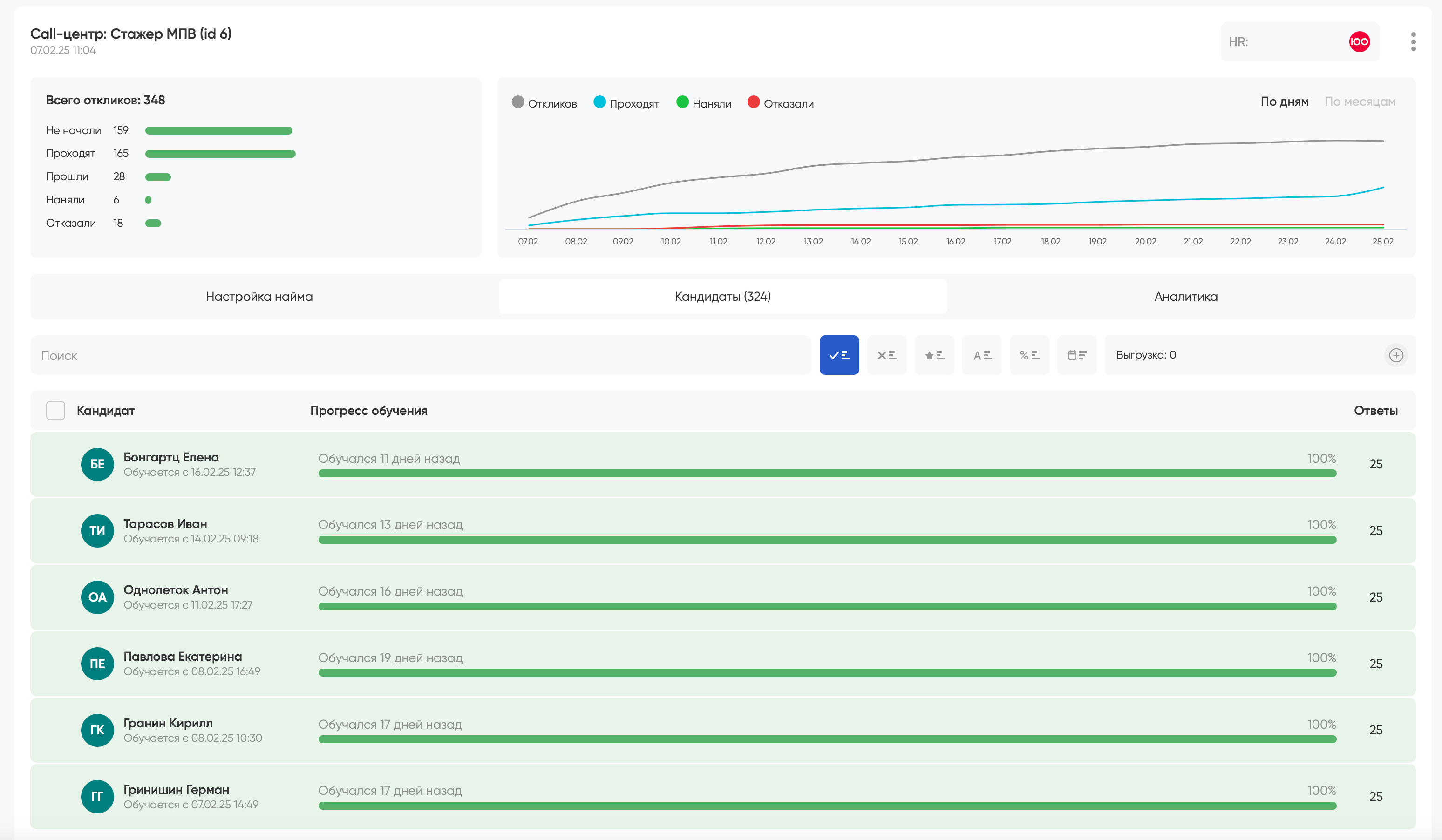Sort candidates by calendar date icon
The width and height of the screenshot is (1442, 840).
(1076, 355)
